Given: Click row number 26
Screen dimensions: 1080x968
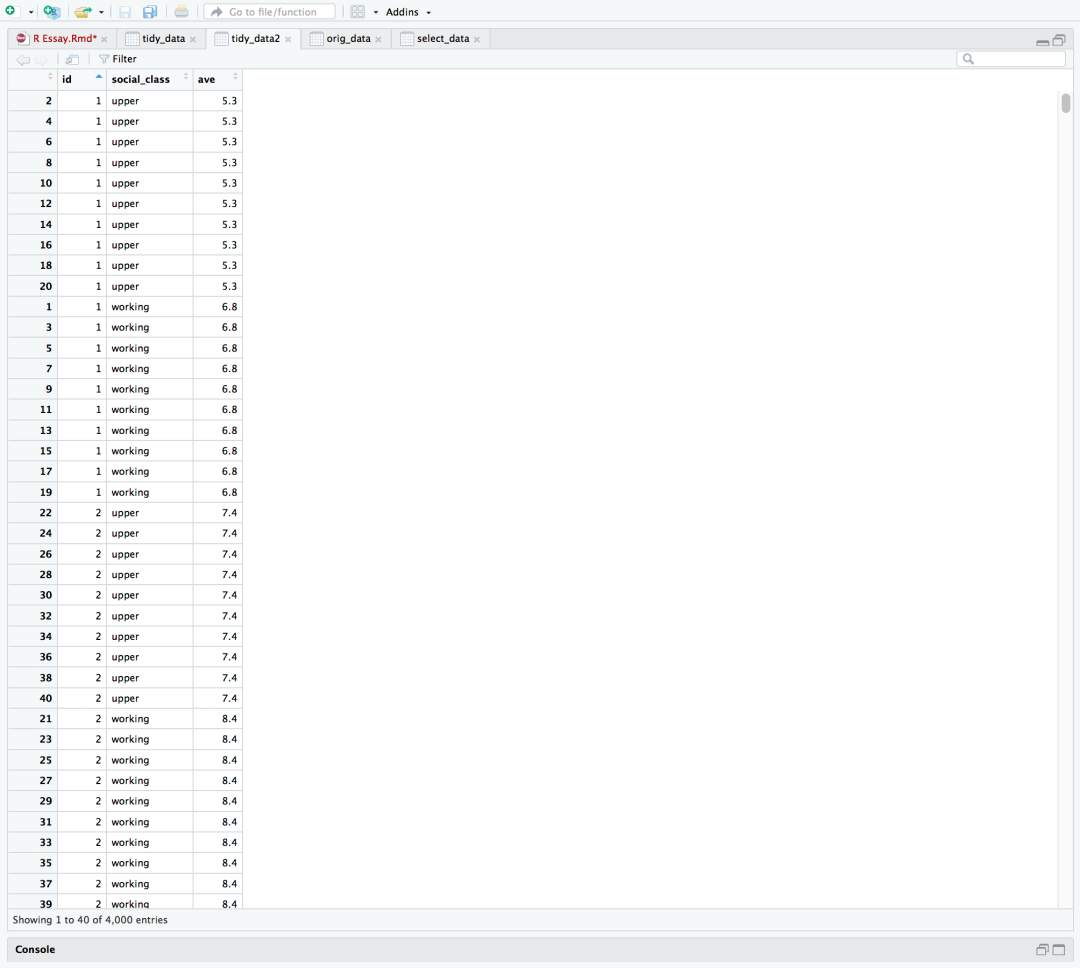Looking at the screenshot, I should [x=32, y=554].
